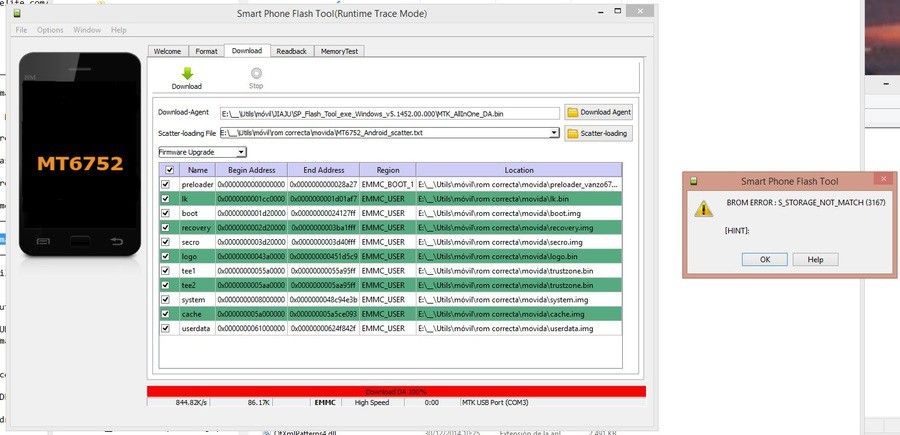Click the cache.img location cell

point(519,314)
